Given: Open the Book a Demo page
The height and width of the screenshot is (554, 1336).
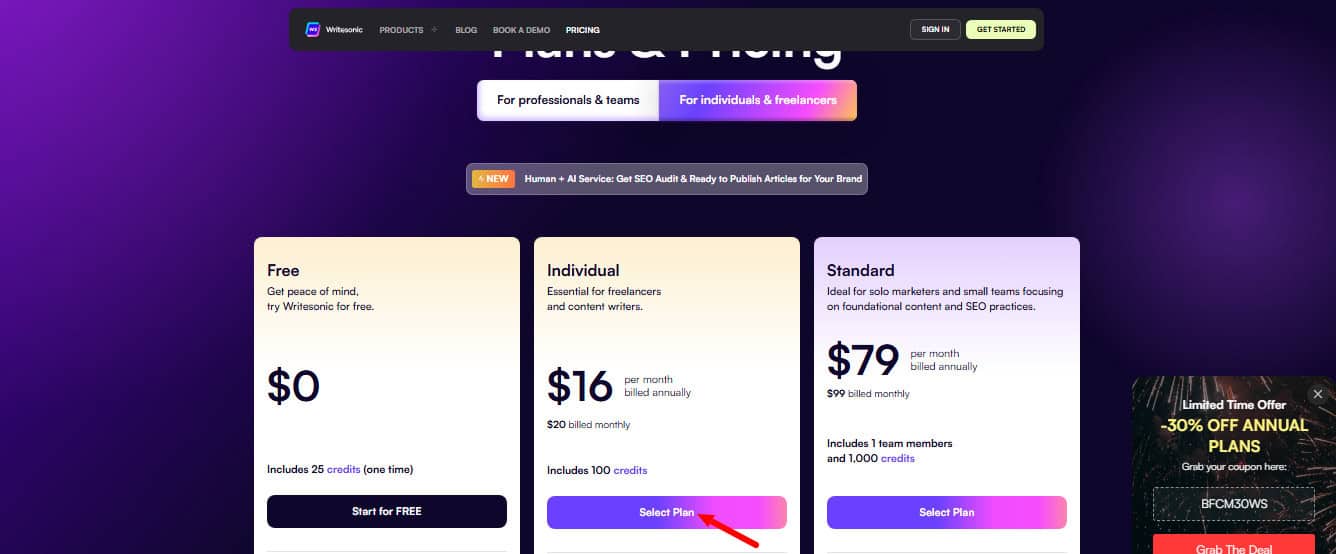Looking at the screenshot, I should point(521,30).
